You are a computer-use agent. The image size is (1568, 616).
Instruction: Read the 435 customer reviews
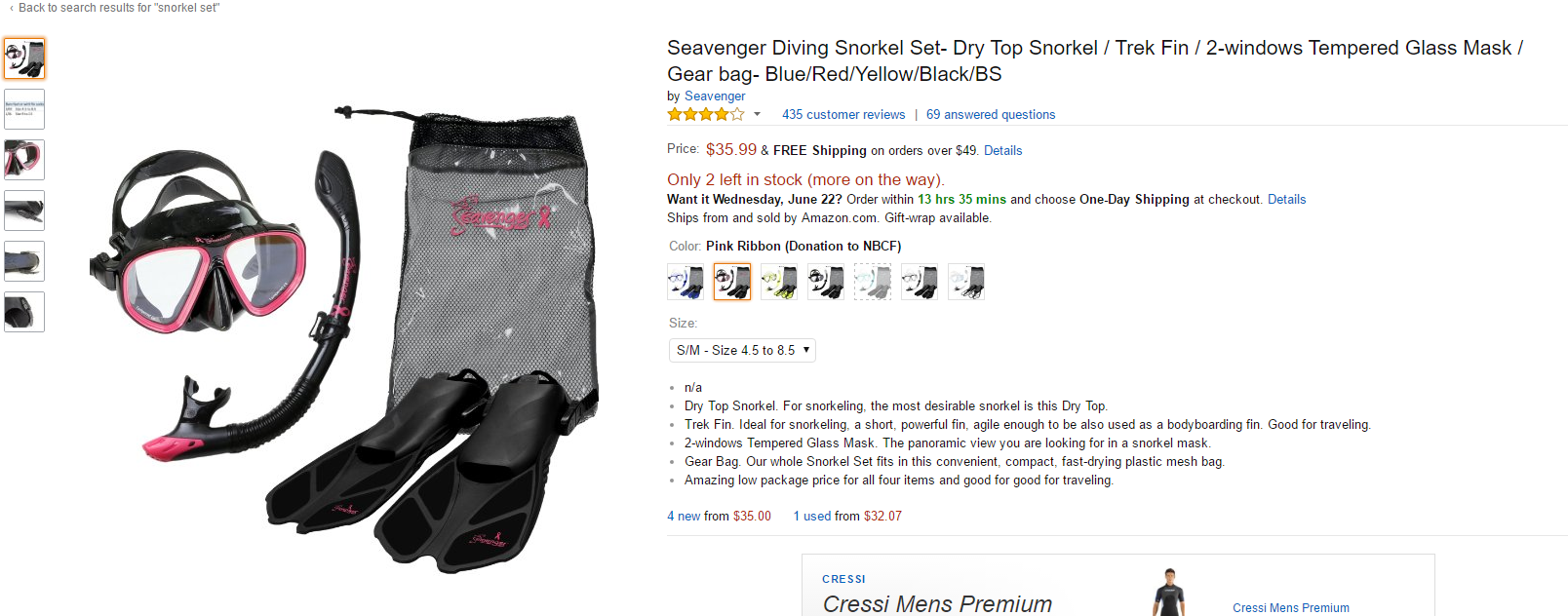click(x=843, y=115)
